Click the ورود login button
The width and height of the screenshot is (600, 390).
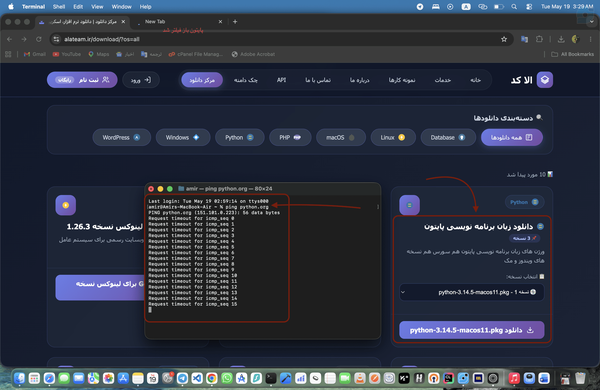coord(141,80)
